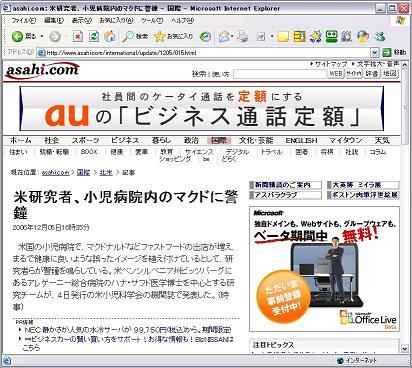
Task: Open the Search magnifier toolbar button
Action: (135, 36)
